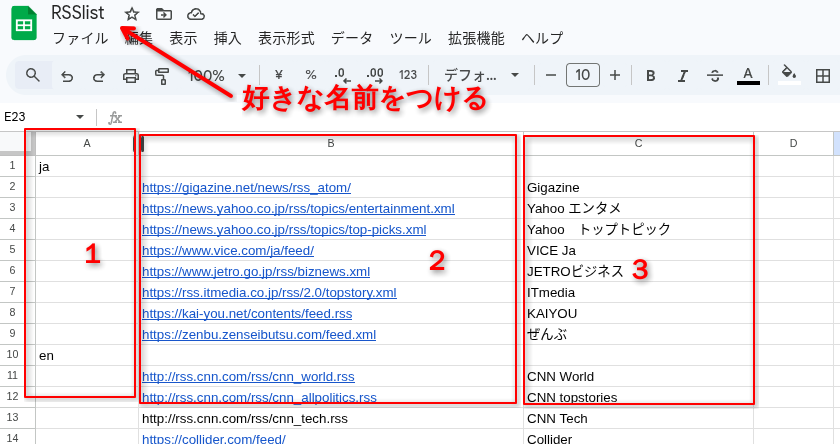Click the search menus magnifier icon

(x=33, y=75)
